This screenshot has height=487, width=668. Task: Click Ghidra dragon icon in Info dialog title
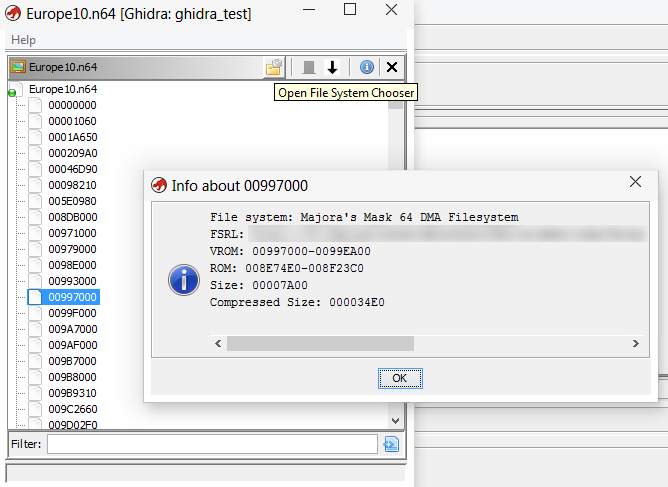(159, 185)
